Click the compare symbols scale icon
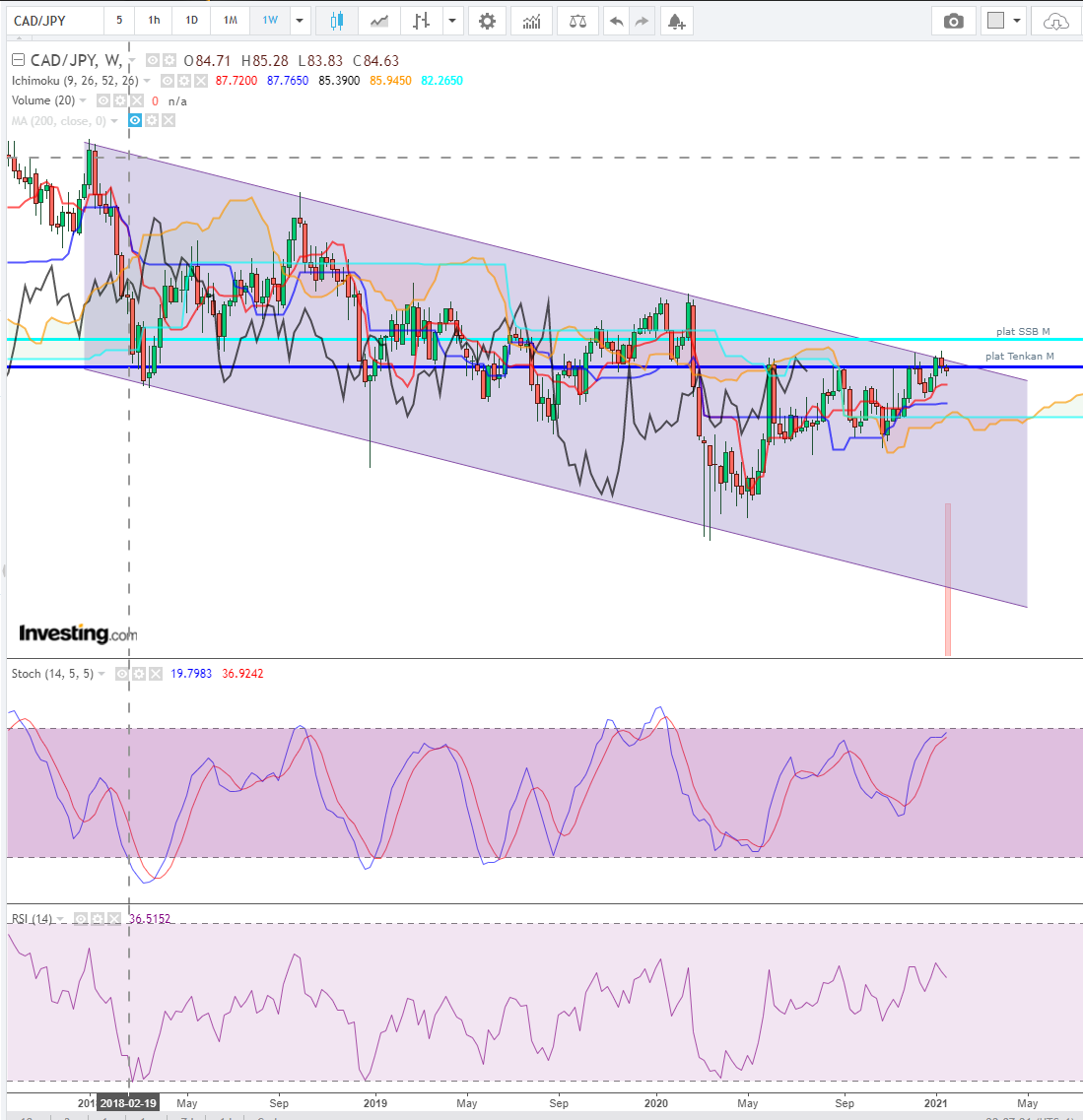The height and width of the screenshot is (1120, 1083). coord(577,21)
